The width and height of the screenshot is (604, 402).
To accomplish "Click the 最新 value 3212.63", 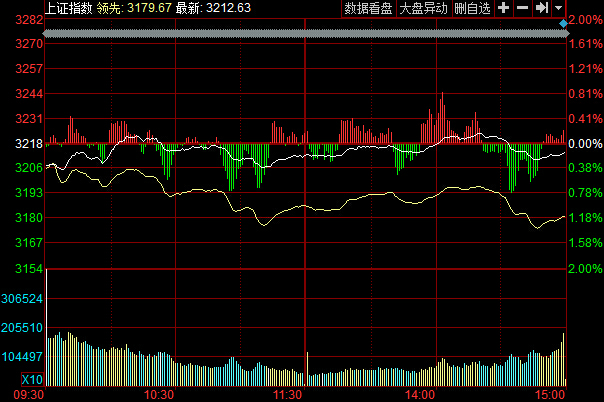I will click(229, 8).
